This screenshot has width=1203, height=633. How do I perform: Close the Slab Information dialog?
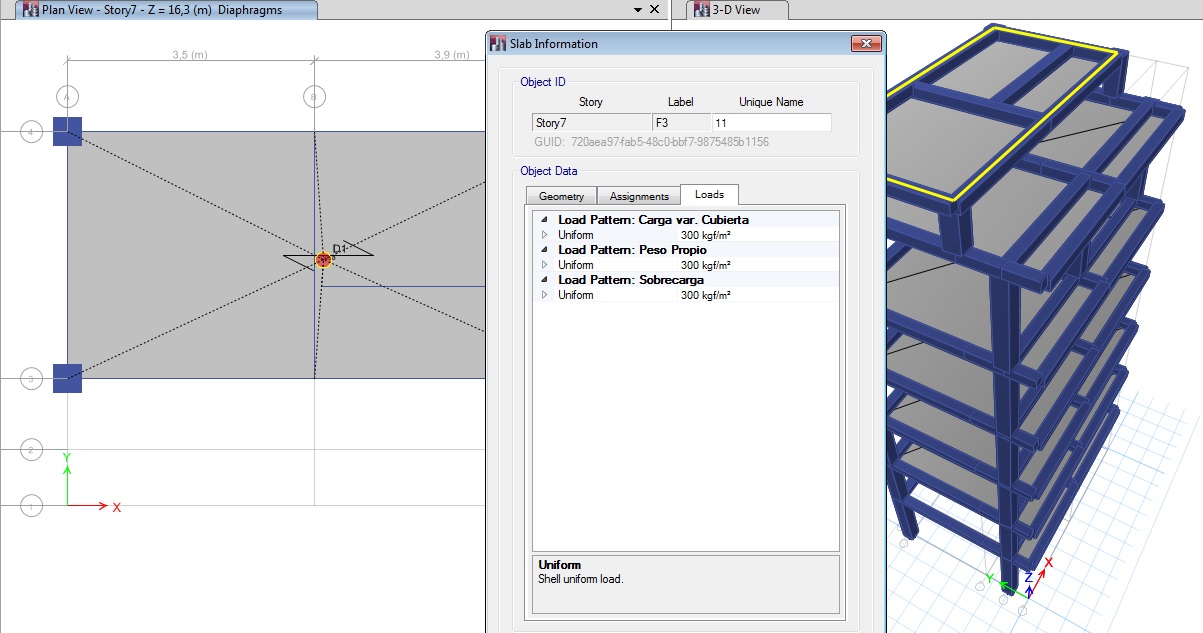(x=864, y=44)
